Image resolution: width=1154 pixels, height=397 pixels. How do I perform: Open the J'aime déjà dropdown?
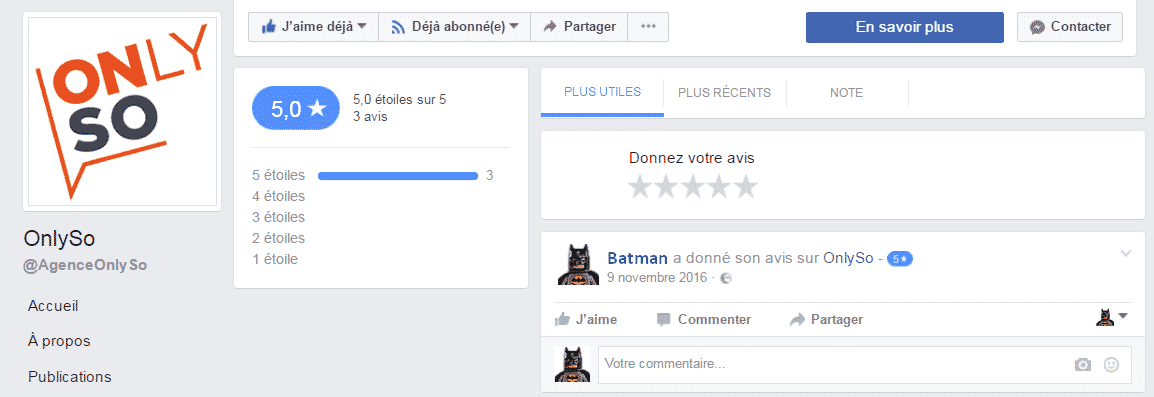[314, 27]
